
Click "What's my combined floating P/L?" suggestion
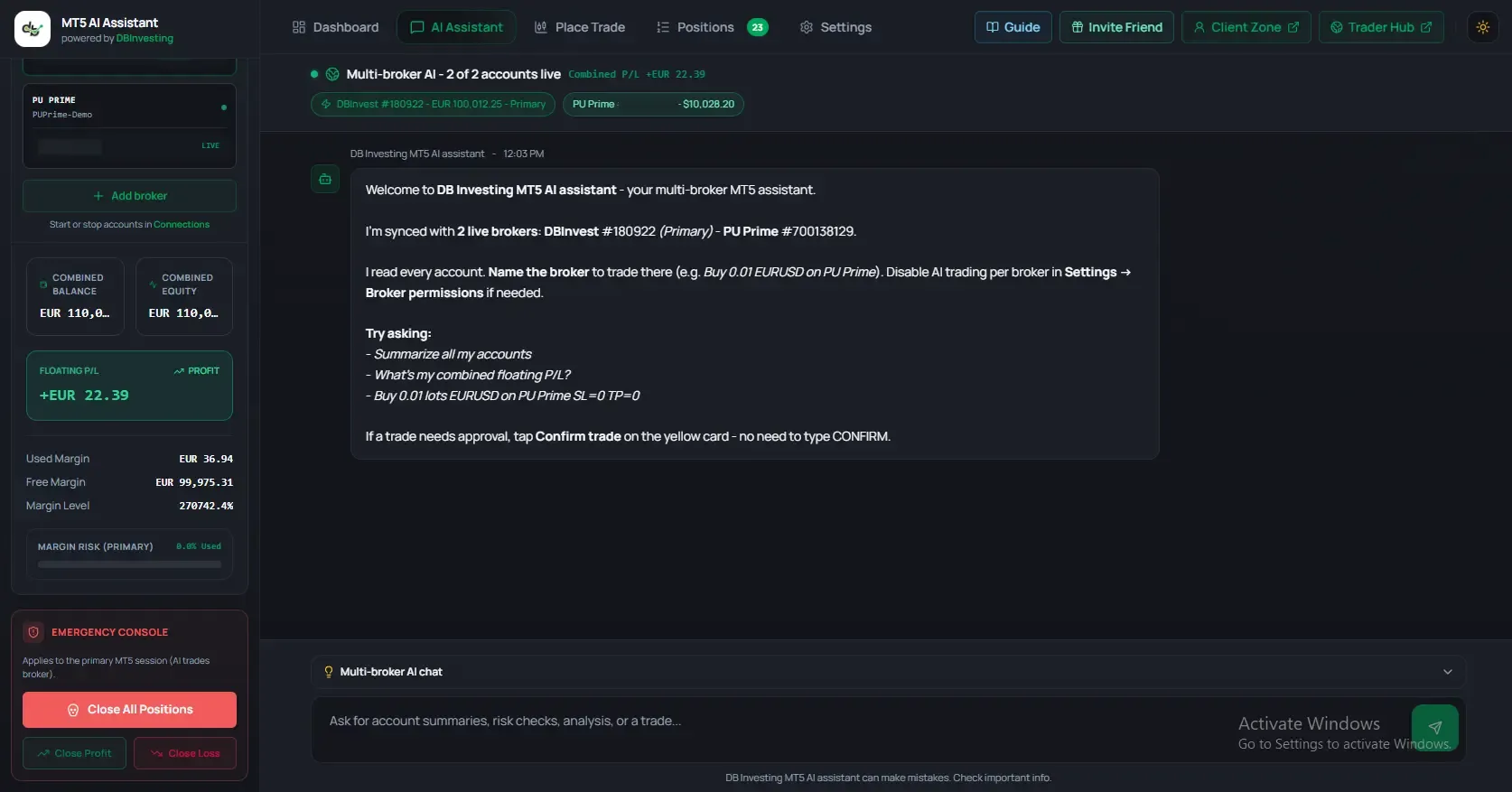pos(472,375)
